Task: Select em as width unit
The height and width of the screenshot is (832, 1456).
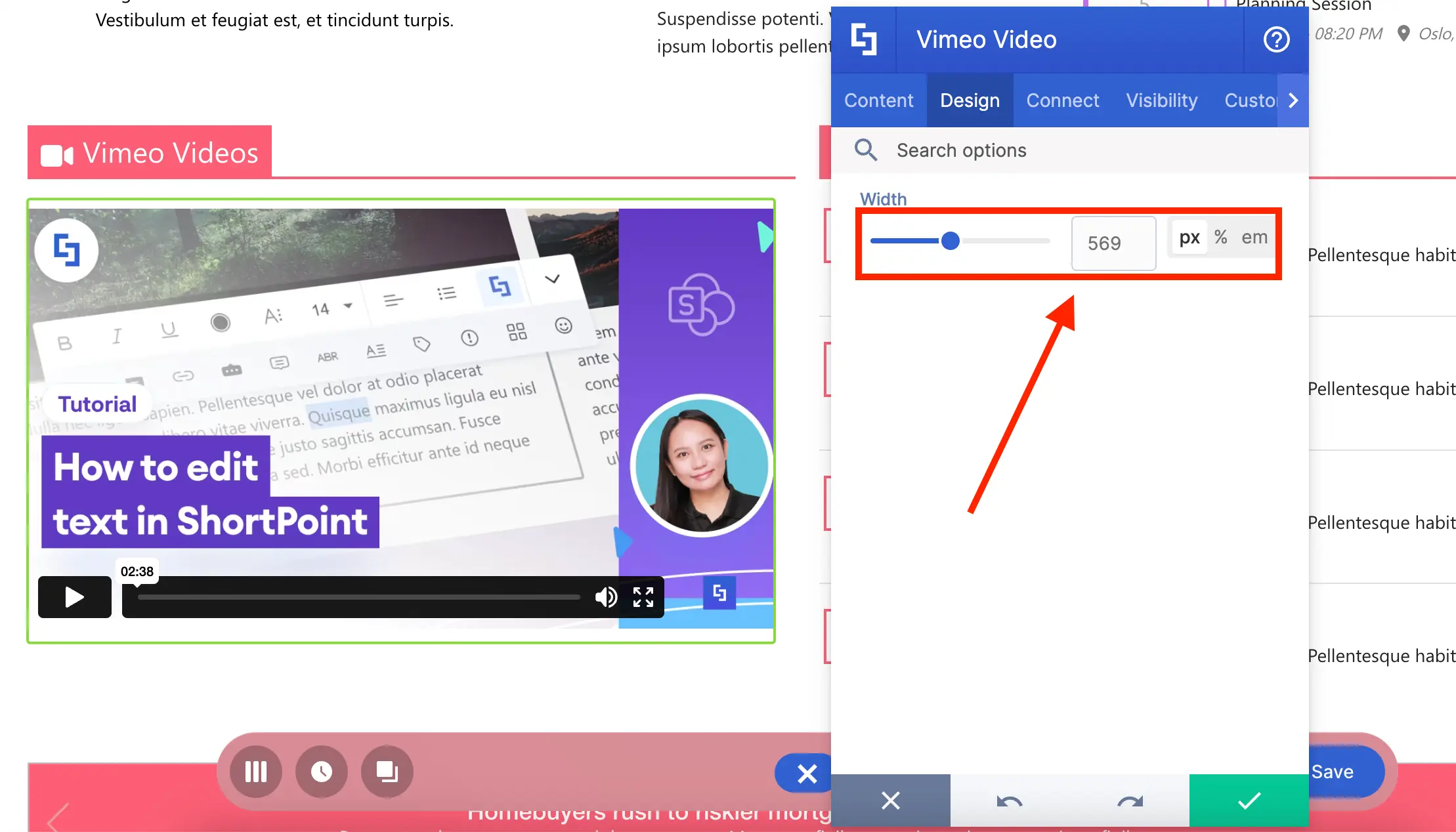Action: pos(1254,237)
